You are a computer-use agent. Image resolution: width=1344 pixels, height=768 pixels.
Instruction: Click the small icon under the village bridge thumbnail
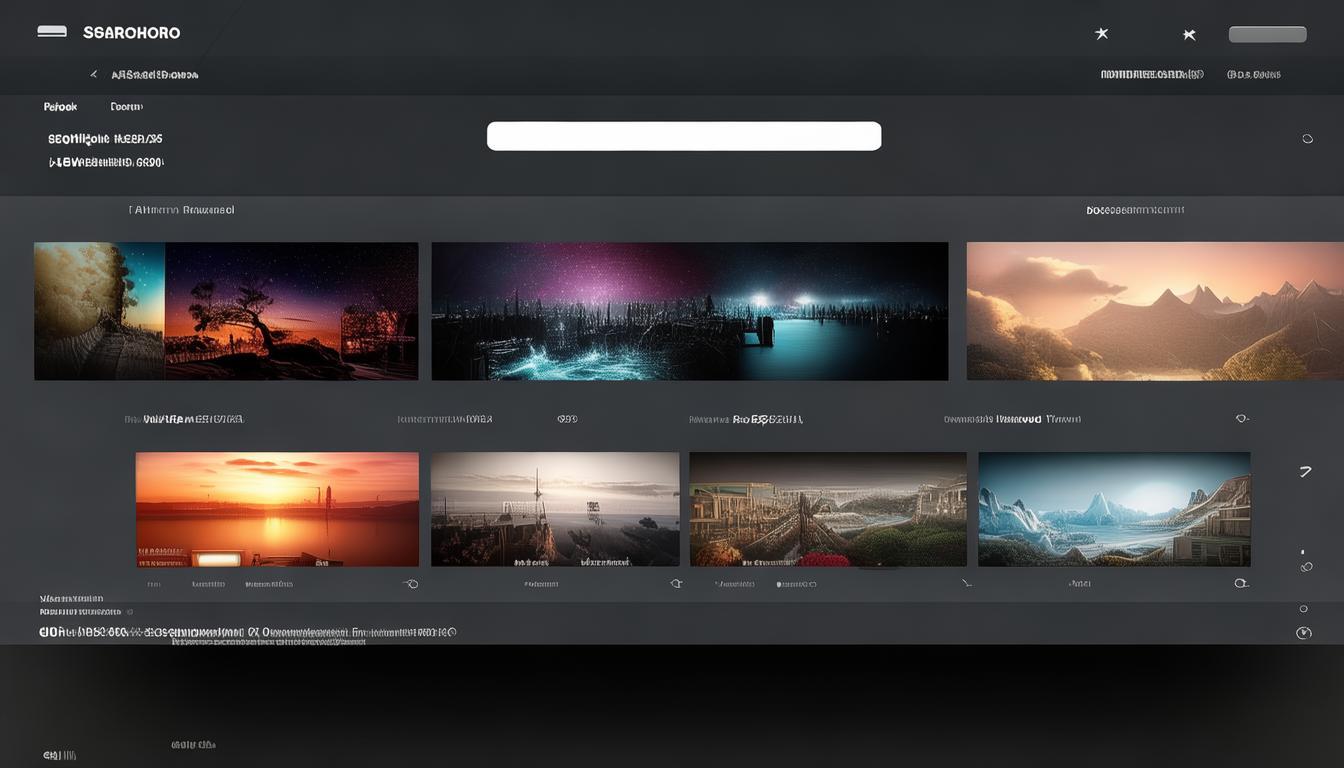pos(965,583)
